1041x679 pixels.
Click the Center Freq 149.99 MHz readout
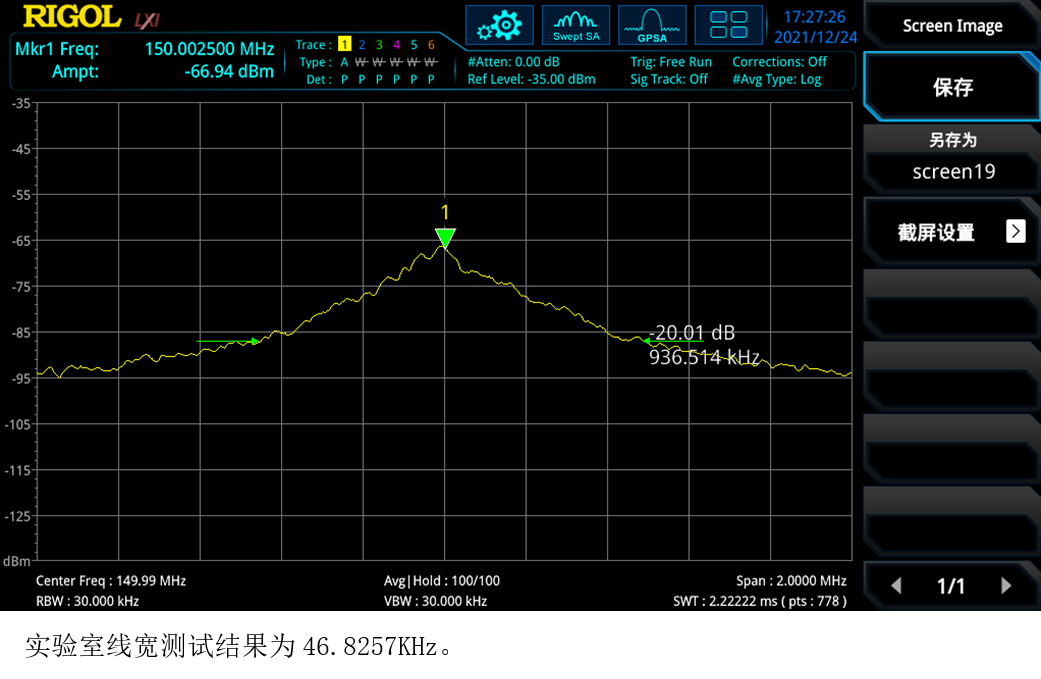click(x=111, y=581)
